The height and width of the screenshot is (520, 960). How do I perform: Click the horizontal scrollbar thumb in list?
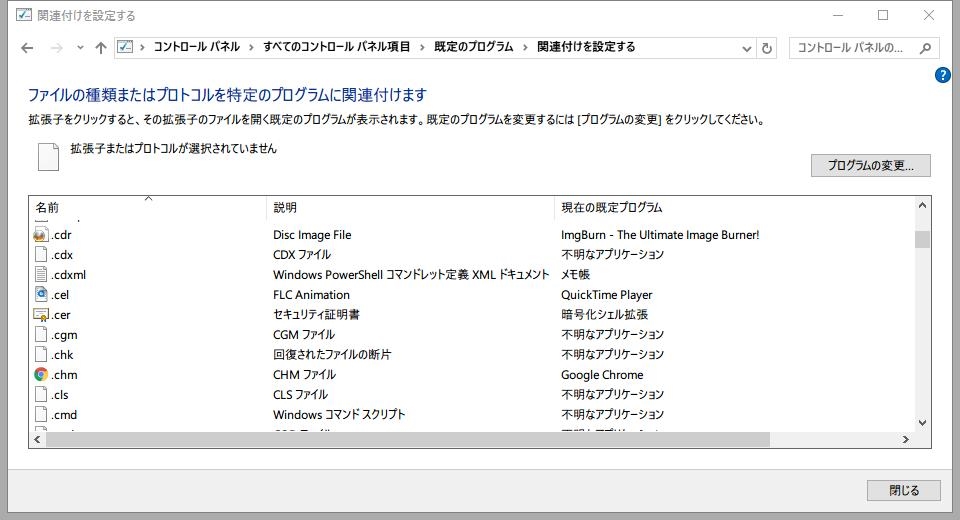pos(408,439)
